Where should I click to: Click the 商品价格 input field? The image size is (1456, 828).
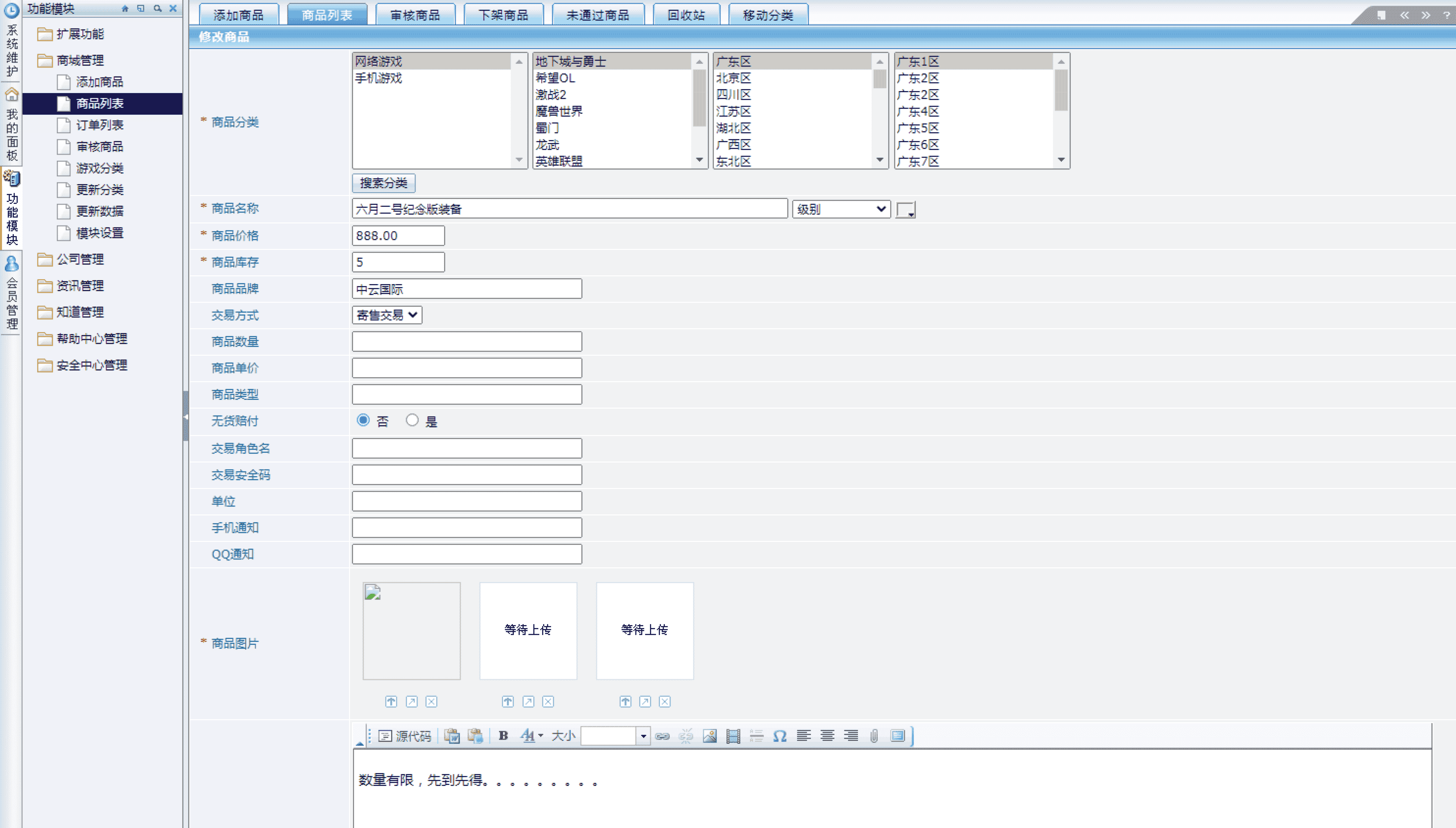(x=398, y=236)
